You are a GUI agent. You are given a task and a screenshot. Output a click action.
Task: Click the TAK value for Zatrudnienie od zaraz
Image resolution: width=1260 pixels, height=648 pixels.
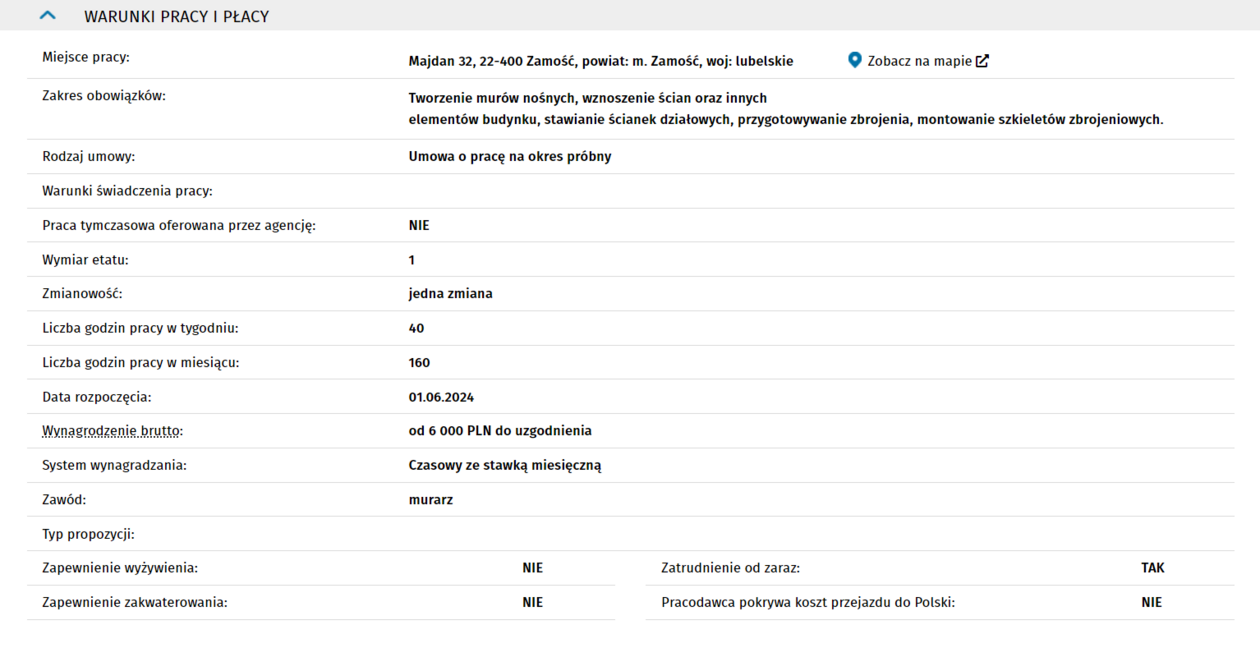pos(1152,568)
